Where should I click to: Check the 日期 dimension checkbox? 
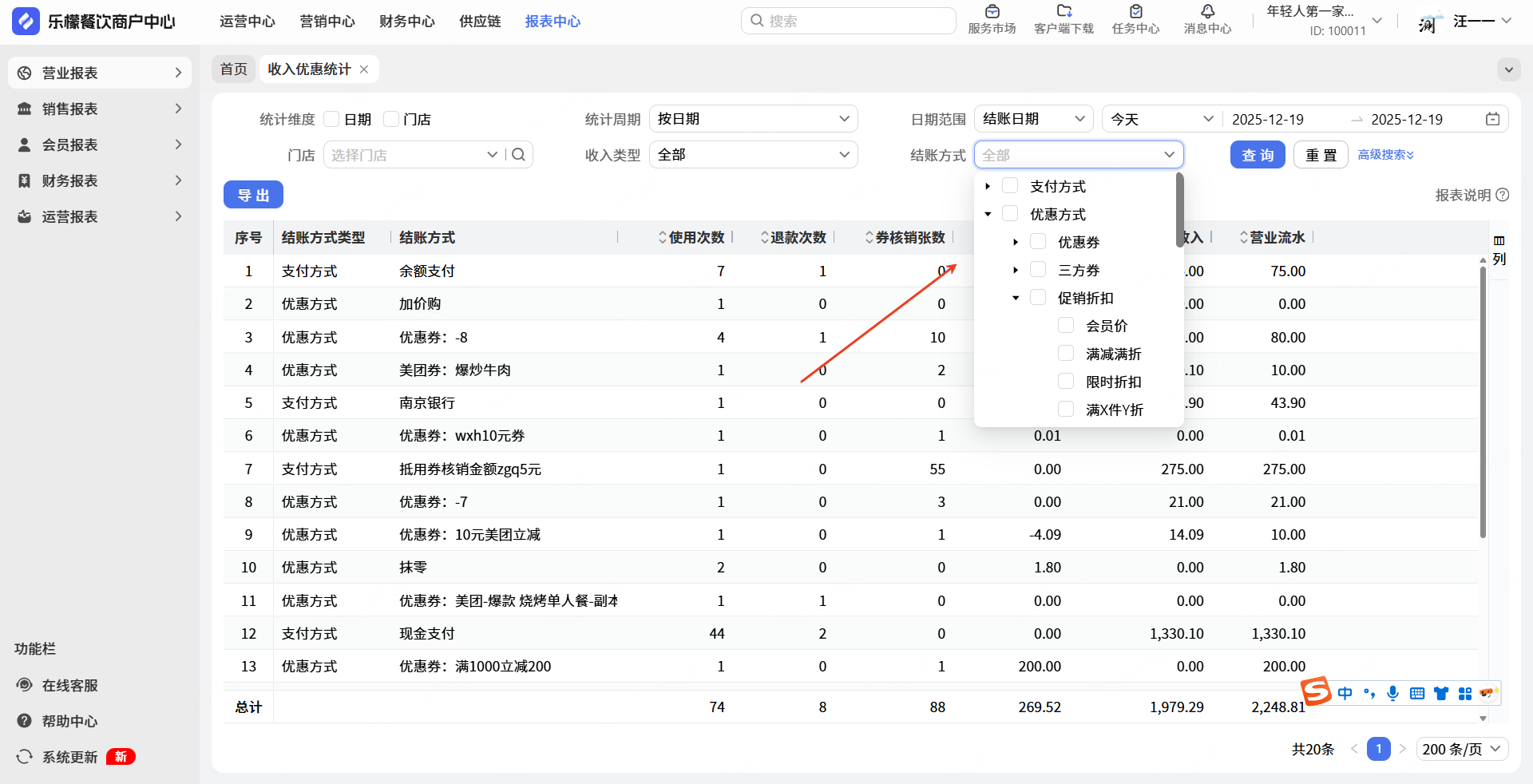click(x=332, y=119)
